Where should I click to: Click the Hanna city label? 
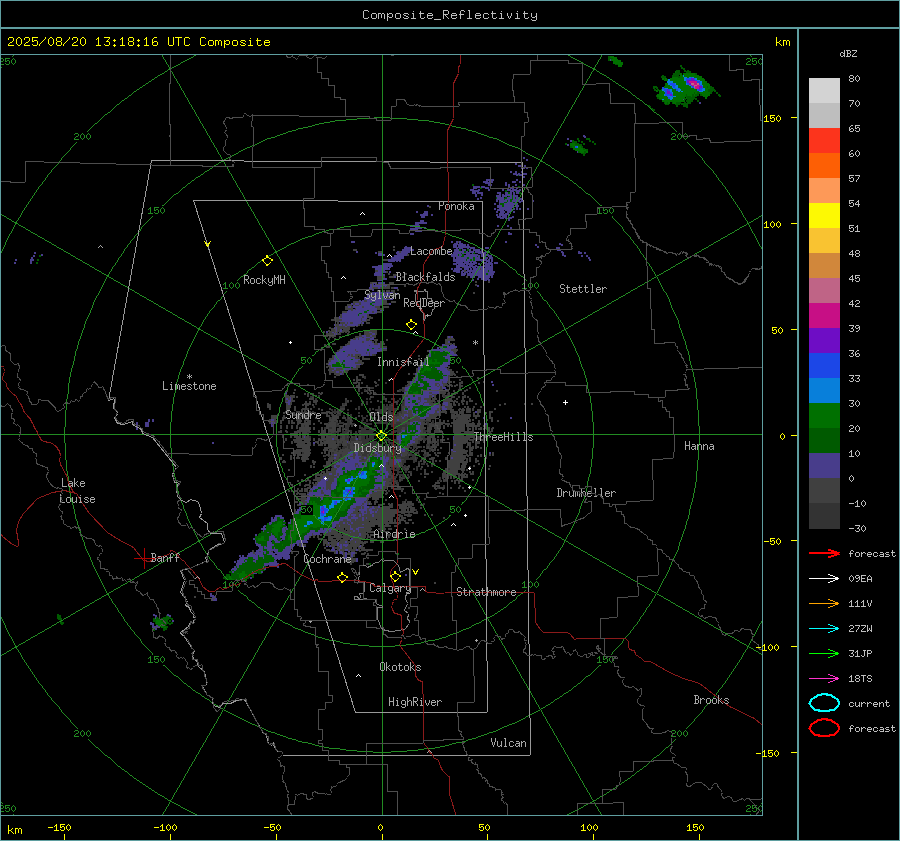[x=699, y=446]
